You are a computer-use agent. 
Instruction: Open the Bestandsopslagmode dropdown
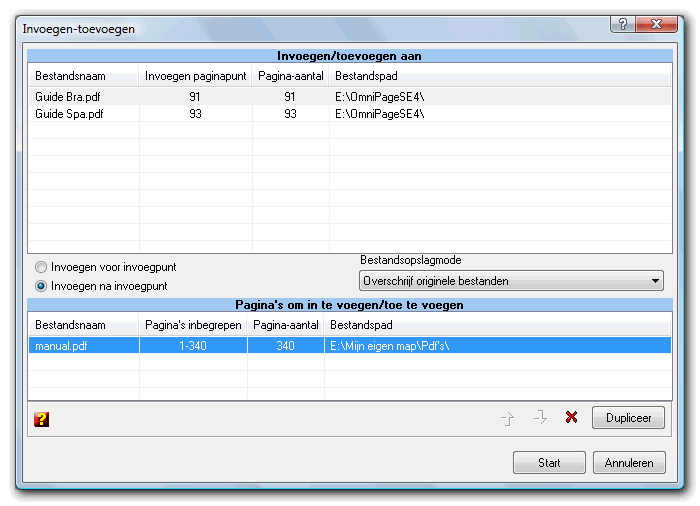[511, 281]
